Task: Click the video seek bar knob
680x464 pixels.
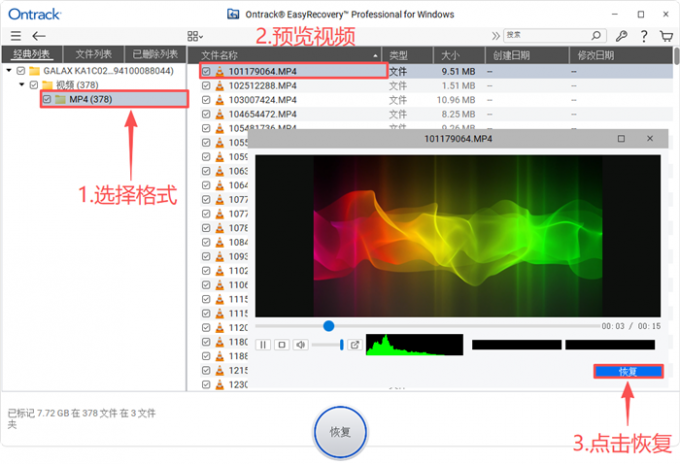Action: pos(329,326)
